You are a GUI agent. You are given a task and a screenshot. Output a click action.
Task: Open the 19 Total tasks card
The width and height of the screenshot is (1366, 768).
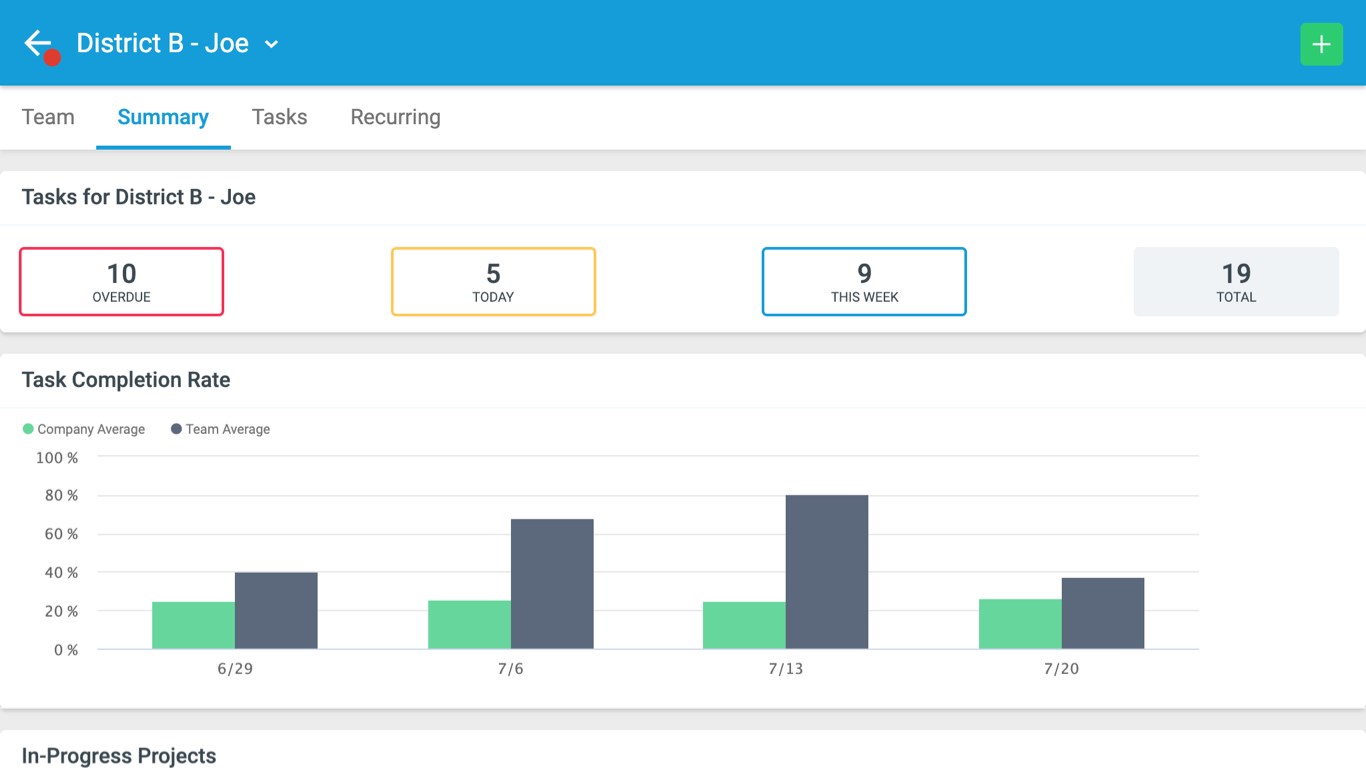1236,282
